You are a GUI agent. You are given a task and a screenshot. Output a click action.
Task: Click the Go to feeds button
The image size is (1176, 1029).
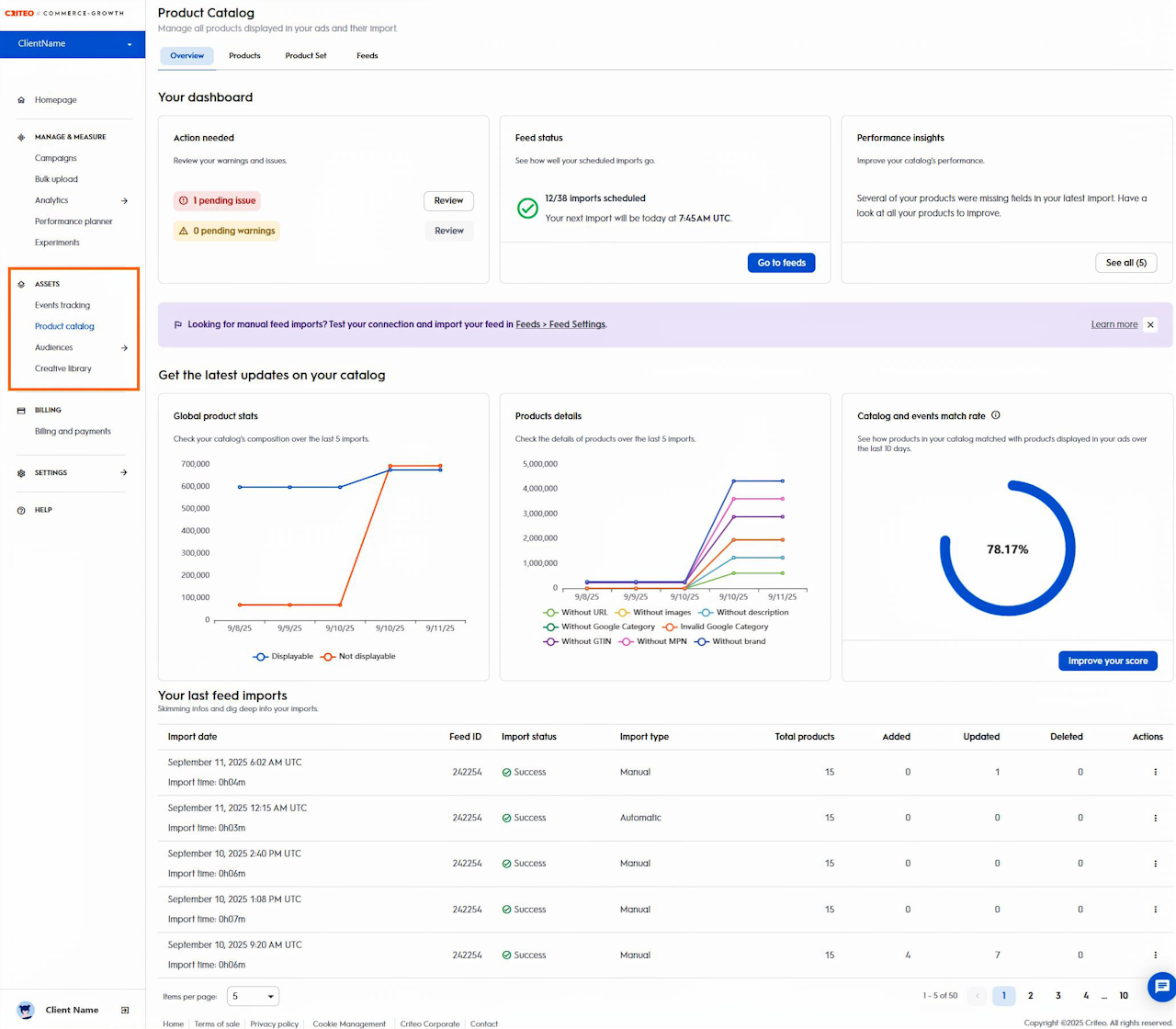(781, 263)
